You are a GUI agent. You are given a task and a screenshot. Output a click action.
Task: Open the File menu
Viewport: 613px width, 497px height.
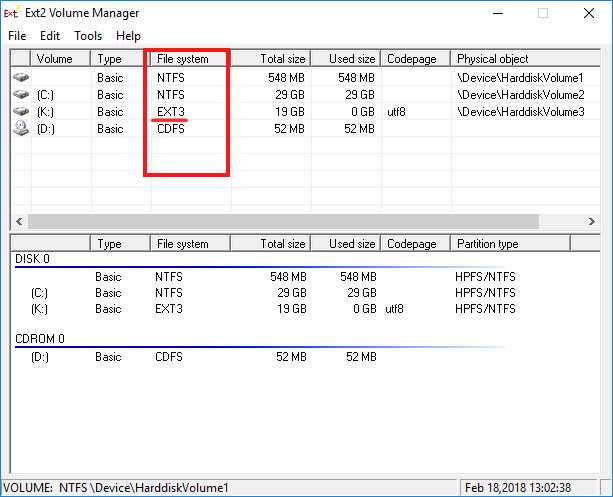pos(17,36)
